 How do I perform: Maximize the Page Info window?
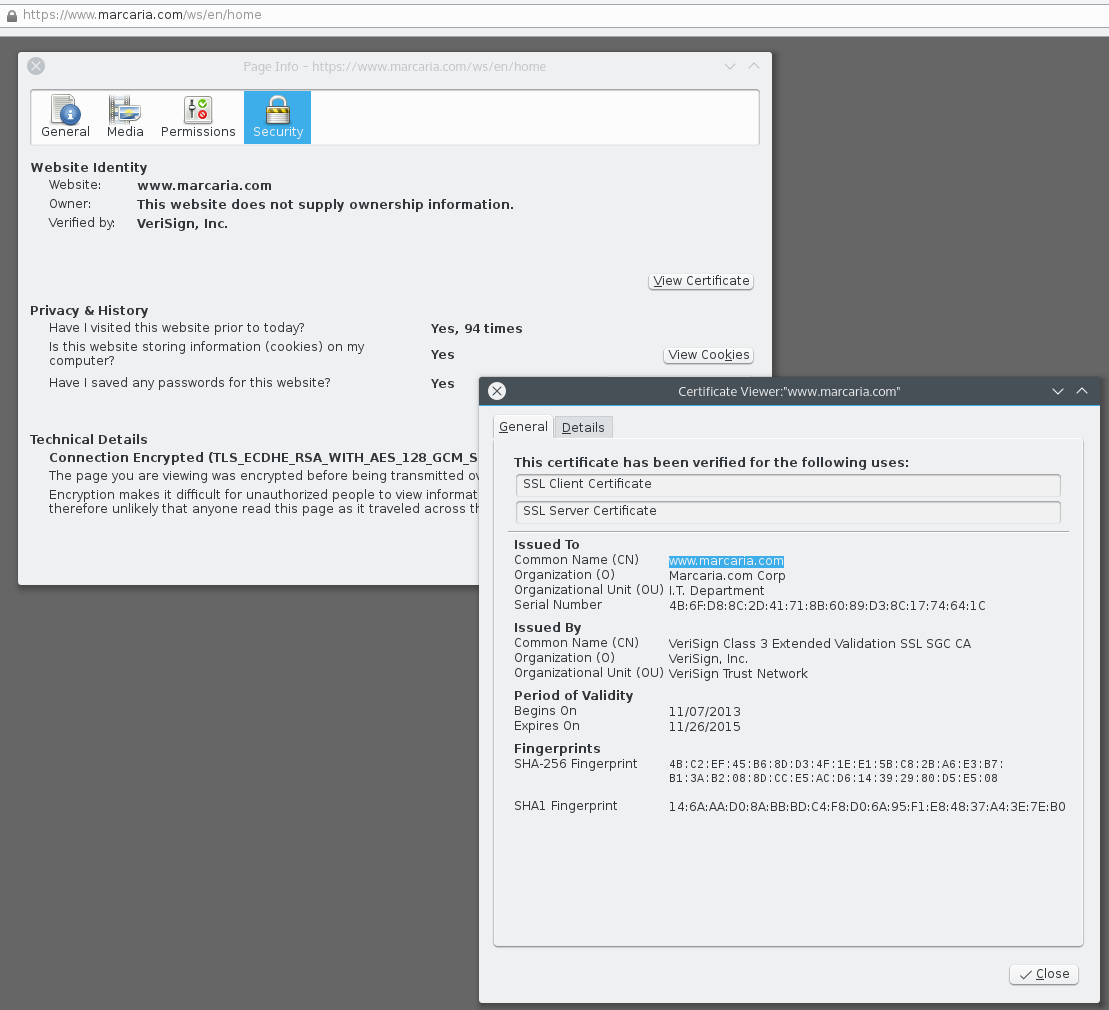tap(754, 66)
